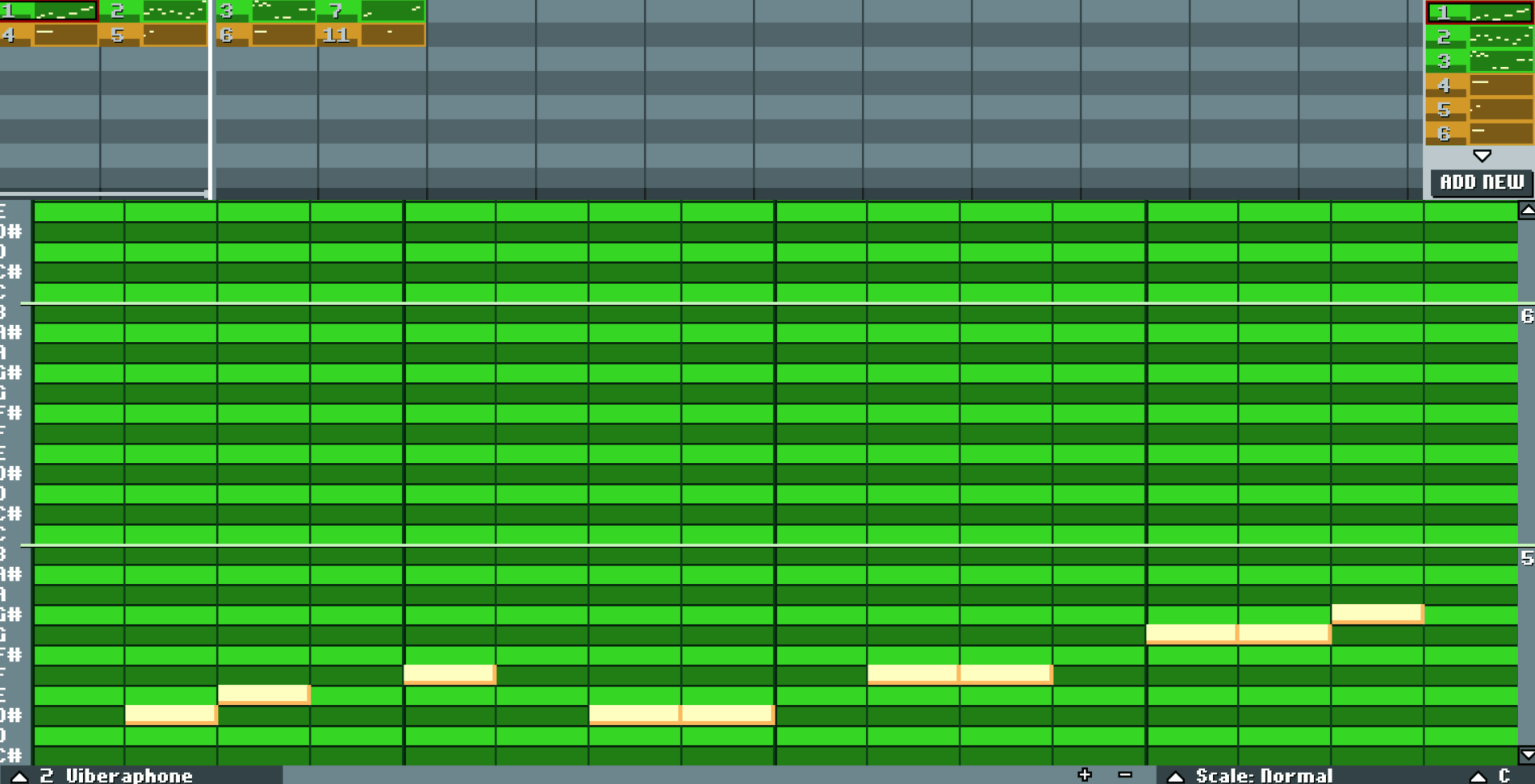
Task: Click pattern block 1 in the arrangement timeline
Action: [x=48, y=10]
